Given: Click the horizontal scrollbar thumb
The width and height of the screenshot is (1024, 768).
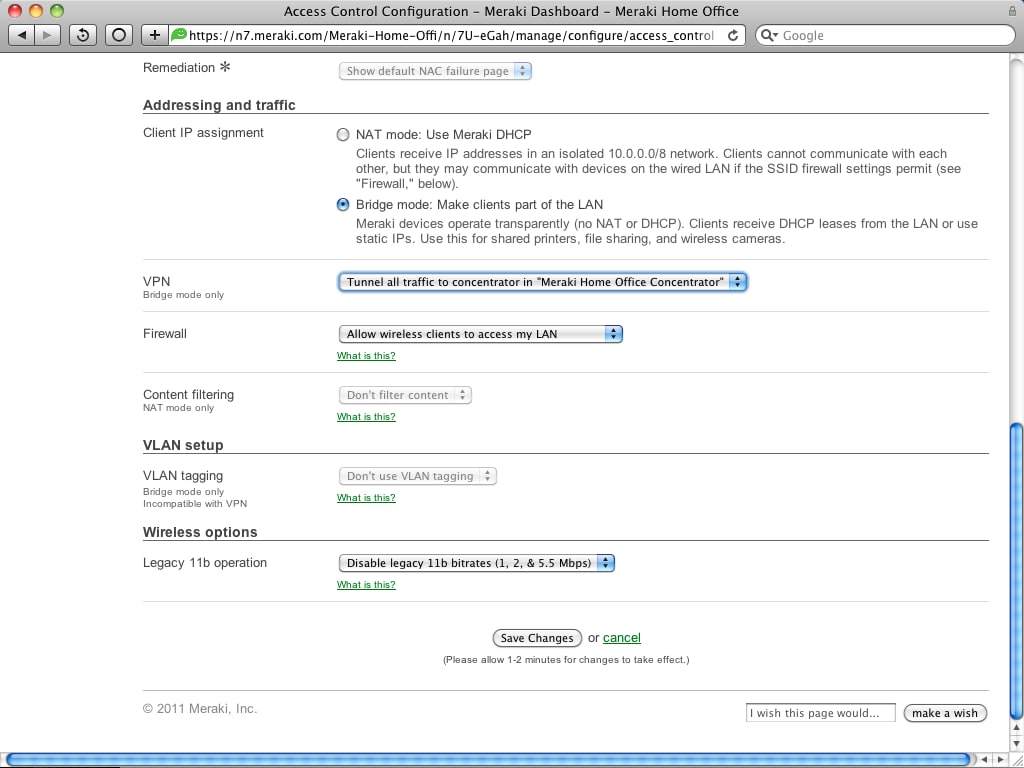Looking at the screenshot, I should pyautogui.click(x=488, y=760).
